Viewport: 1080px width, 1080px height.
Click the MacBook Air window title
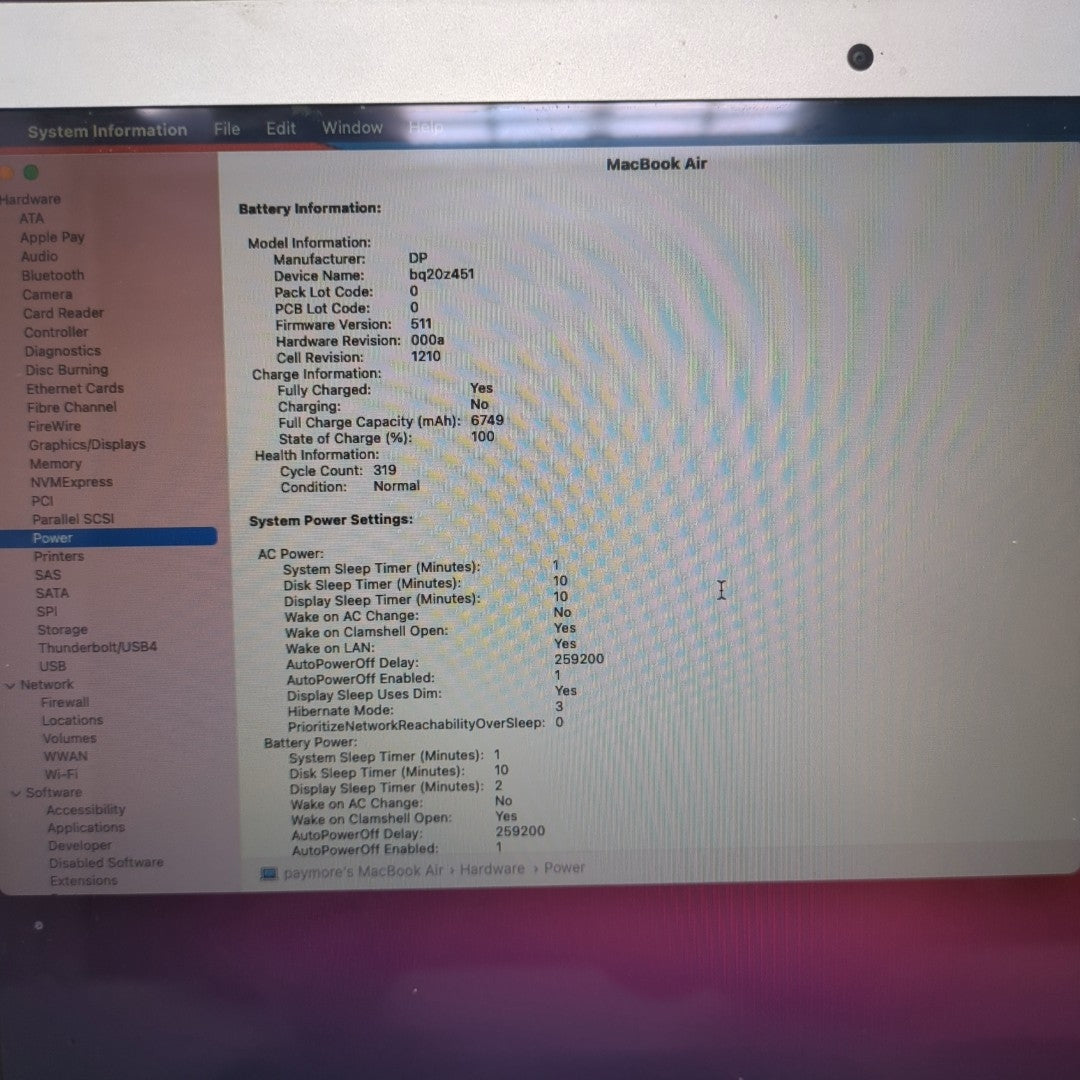pyautogui.click(x=656, y=164)
